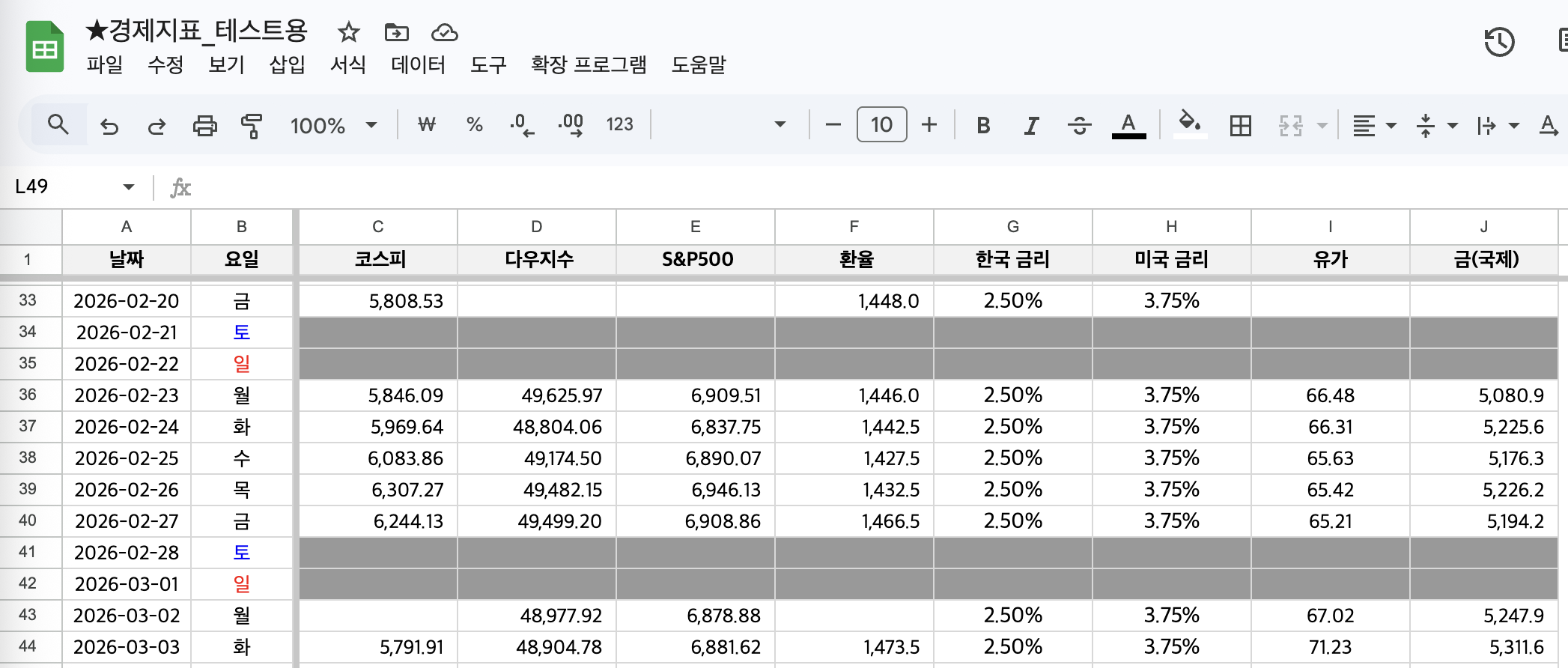This screenshot has width=1568, height=668.
Task: Open the horizontal align dropdown
Action: (1375, 125)
